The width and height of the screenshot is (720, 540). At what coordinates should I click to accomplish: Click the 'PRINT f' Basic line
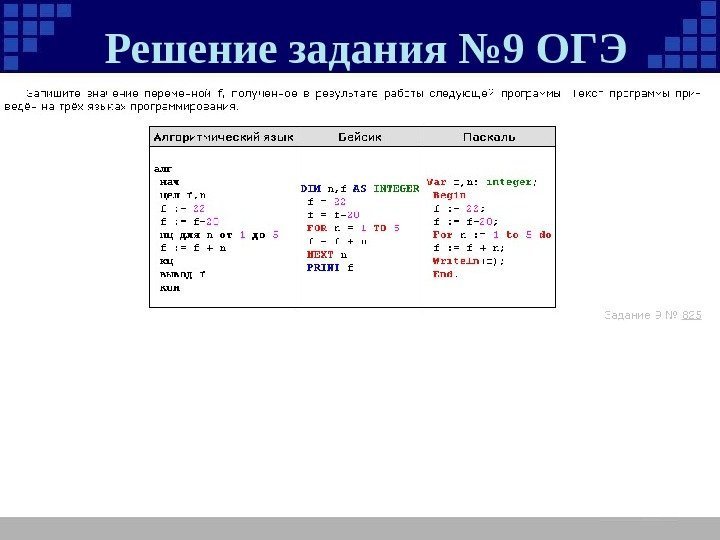(330, 268)
